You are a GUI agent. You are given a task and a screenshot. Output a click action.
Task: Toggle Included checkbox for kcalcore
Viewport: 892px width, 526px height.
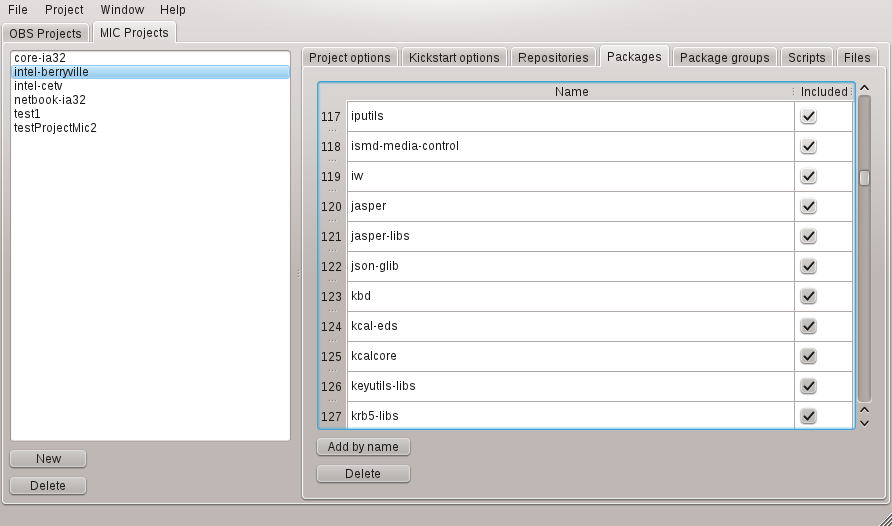pos(808,356)
